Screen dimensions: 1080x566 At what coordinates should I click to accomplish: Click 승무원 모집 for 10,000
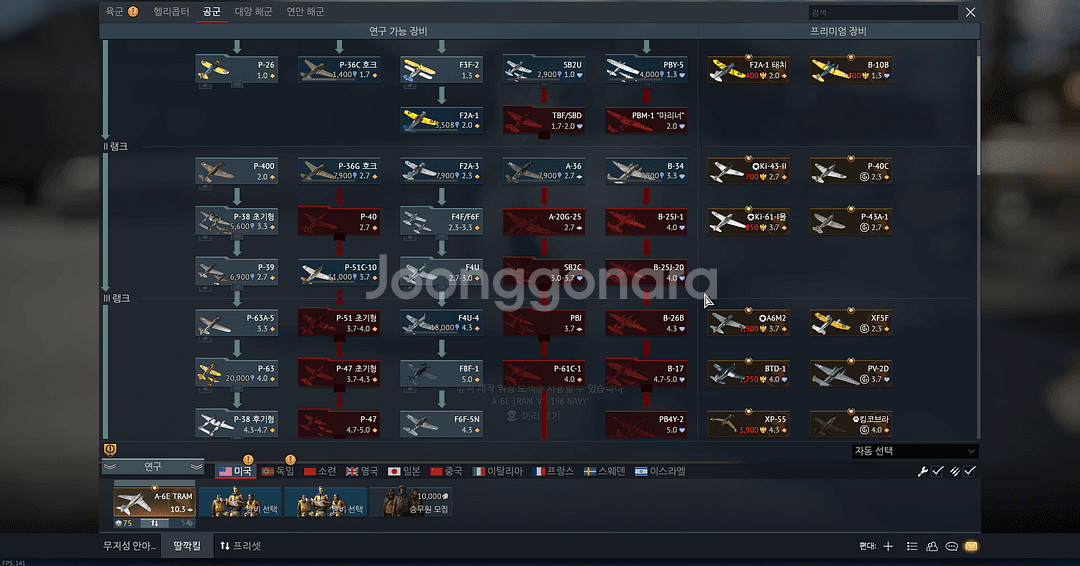click(411, 502)
